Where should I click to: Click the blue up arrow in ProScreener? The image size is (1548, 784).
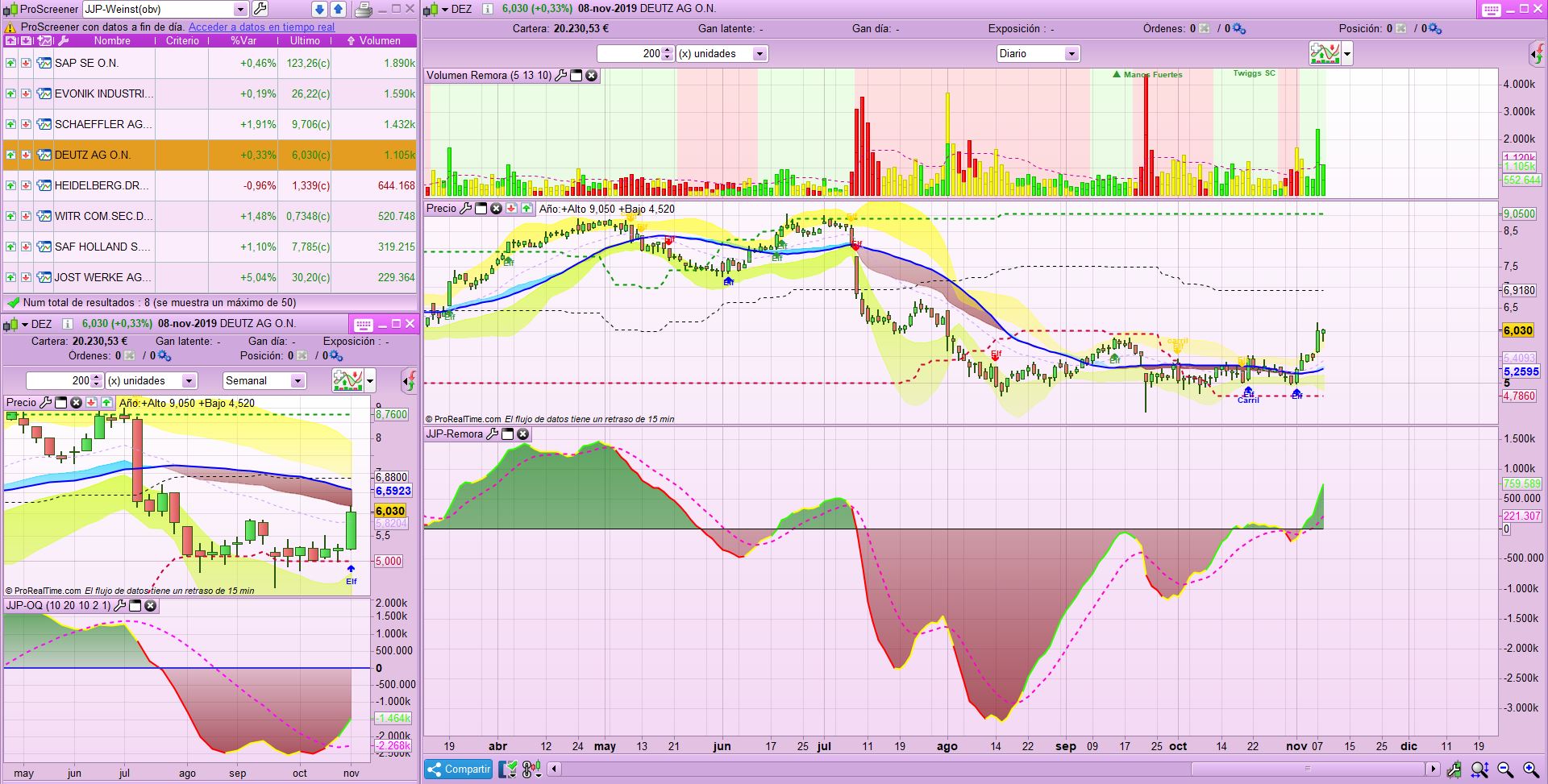coord(338,9)
